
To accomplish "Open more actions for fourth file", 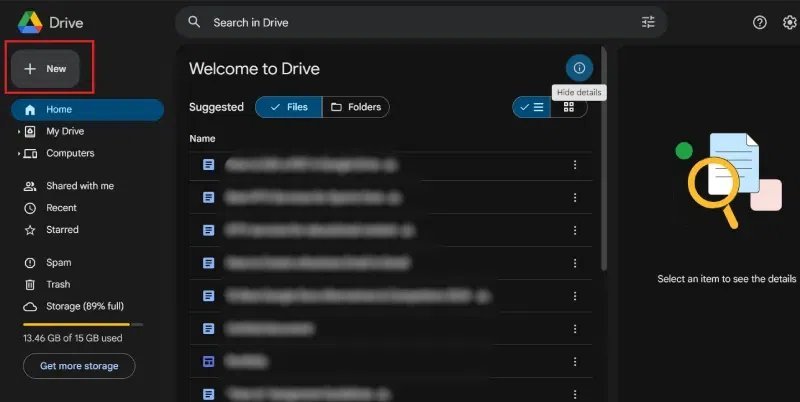I will pyautogui.click(x=574, y=263).
